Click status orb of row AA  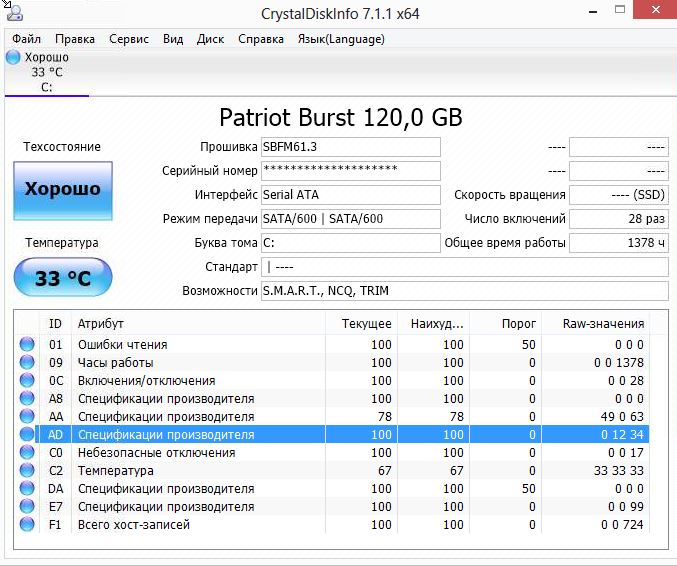click(27, 416)
